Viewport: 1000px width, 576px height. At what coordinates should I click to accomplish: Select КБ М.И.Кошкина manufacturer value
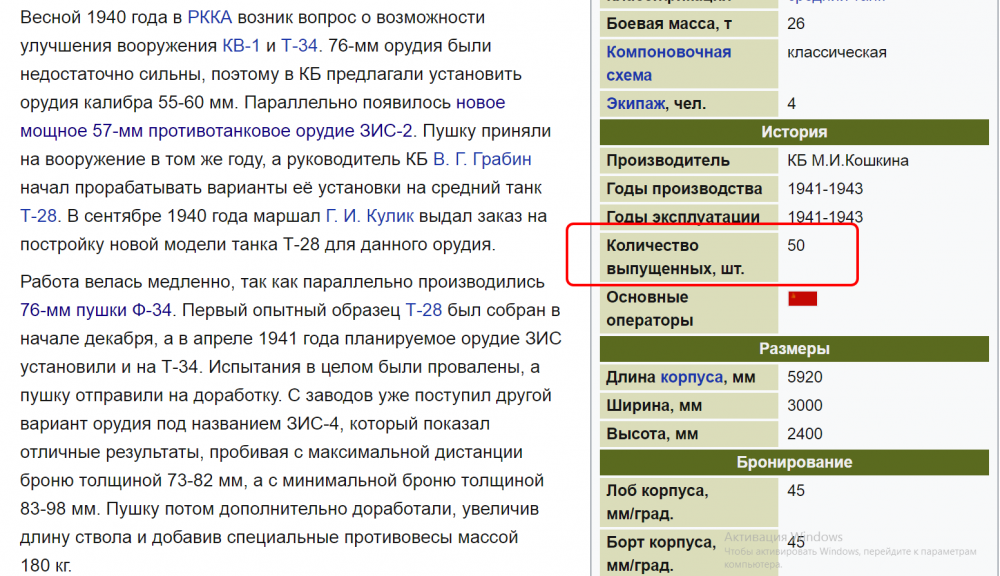(x=848, y=161)
